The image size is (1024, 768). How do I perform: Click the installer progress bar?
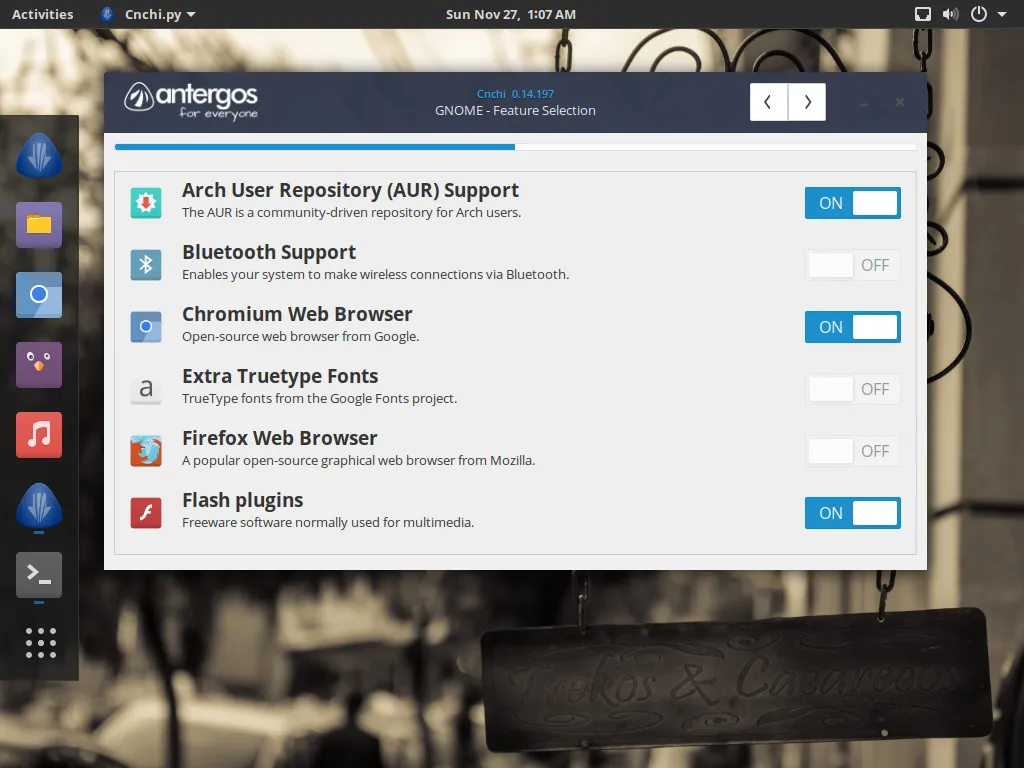[515, 147]
